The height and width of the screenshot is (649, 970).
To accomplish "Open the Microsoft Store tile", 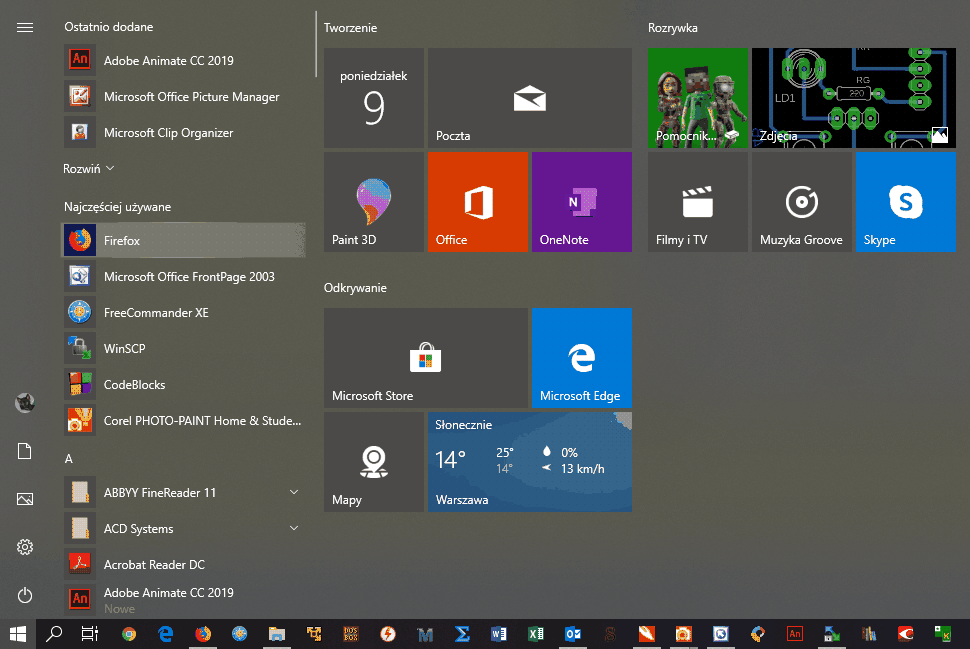I will coord(425,358).
